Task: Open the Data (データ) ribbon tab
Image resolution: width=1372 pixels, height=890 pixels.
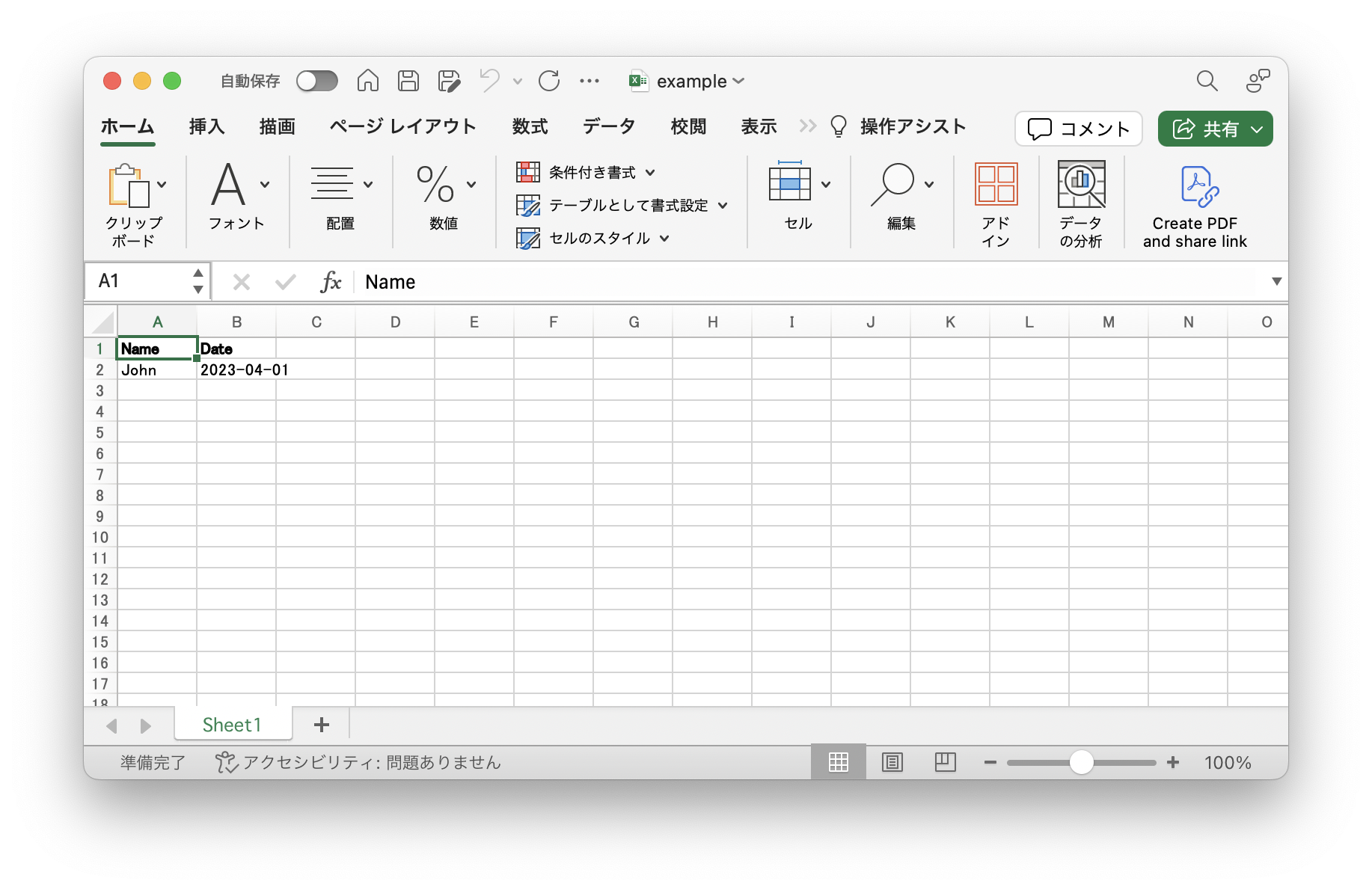Action: (609, 126)
